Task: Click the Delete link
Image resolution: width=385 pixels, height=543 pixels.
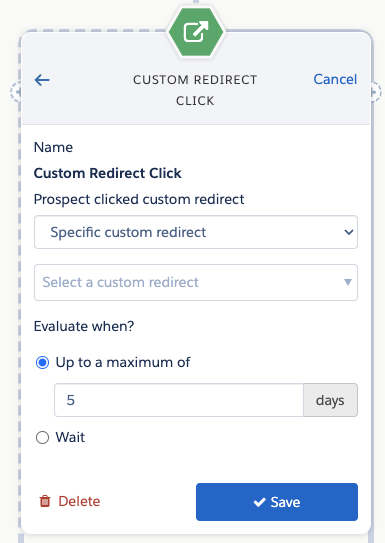Action: point(79,501)
